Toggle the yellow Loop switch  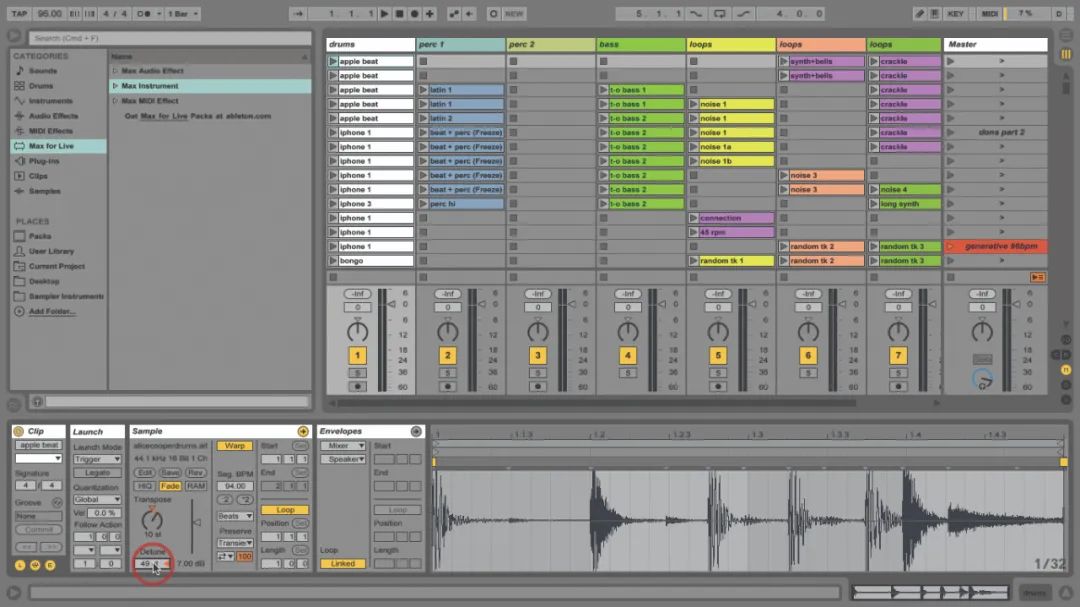[x=284, y=510]
